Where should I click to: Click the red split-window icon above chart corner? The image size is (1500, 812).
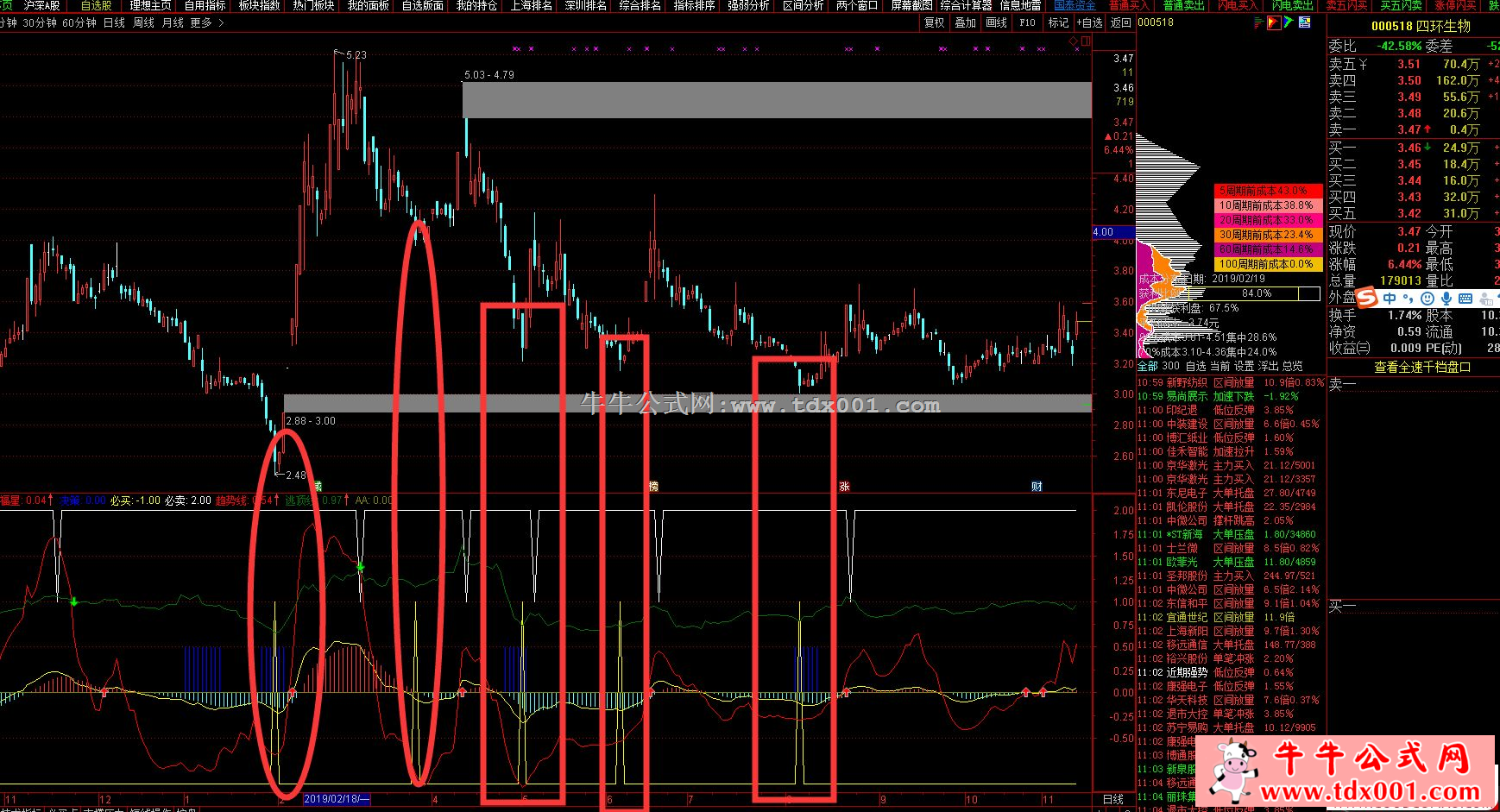pos(1085,41)
